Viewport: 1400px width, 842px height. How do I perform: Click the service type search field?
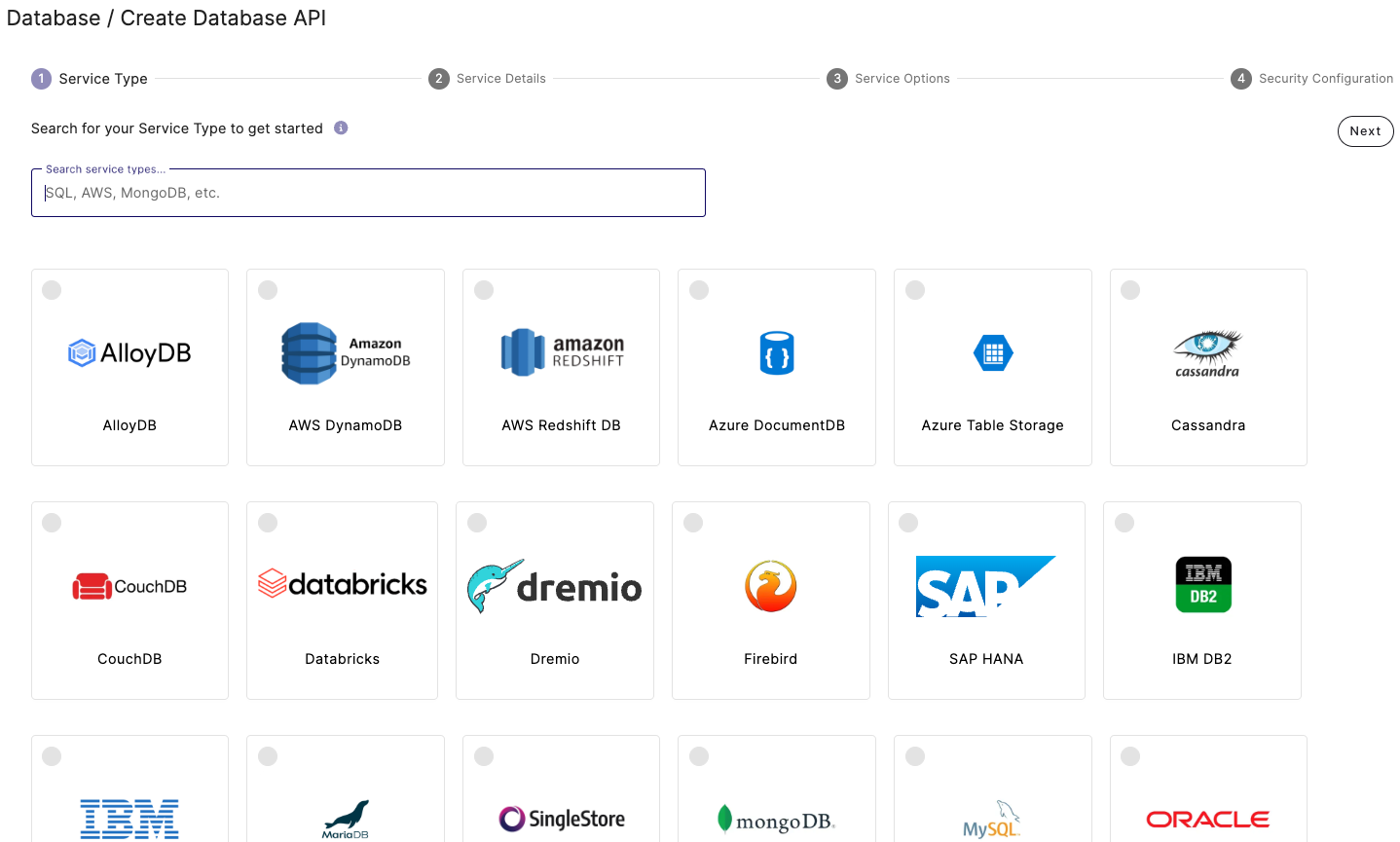tap(368, 192)
